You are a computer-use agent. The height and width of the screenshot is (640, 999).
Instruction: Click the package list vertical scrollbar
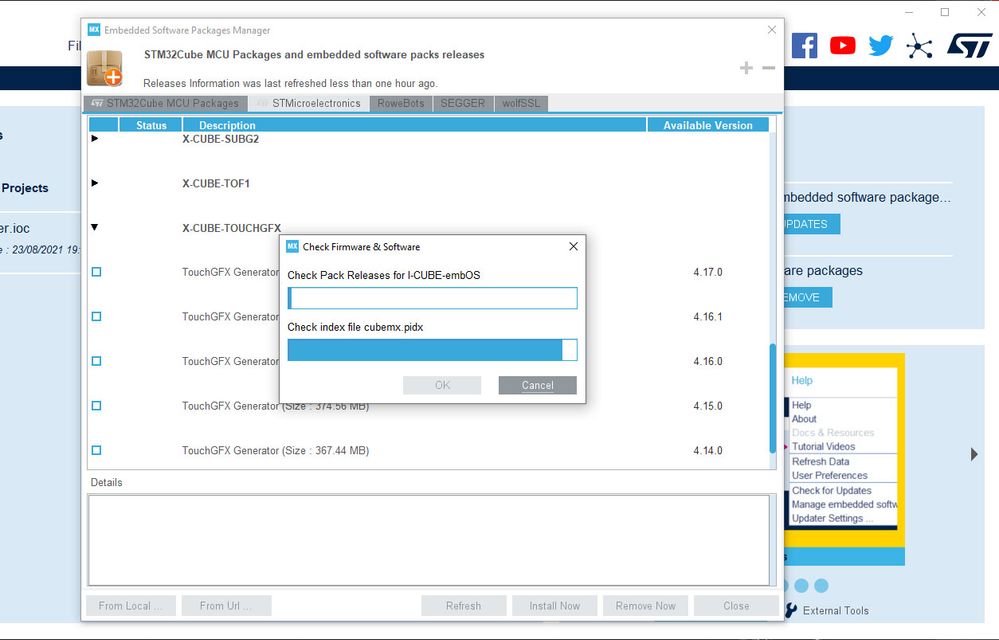click(x=773, y=398)
